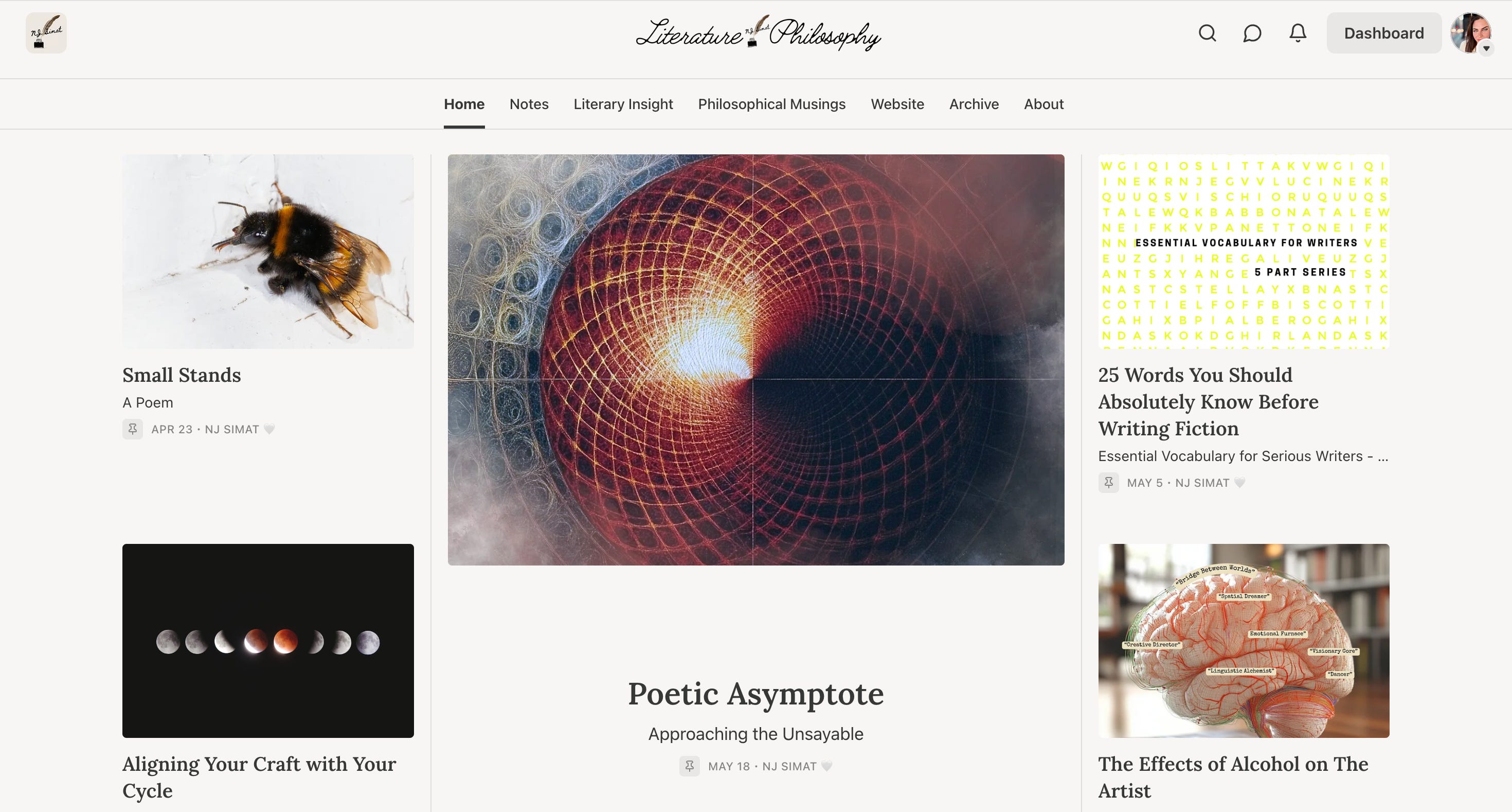Open the bumblebee Small Stands thumbnail
The width and height of the screenshot is (1512, 812).
(x=267, y=251)
